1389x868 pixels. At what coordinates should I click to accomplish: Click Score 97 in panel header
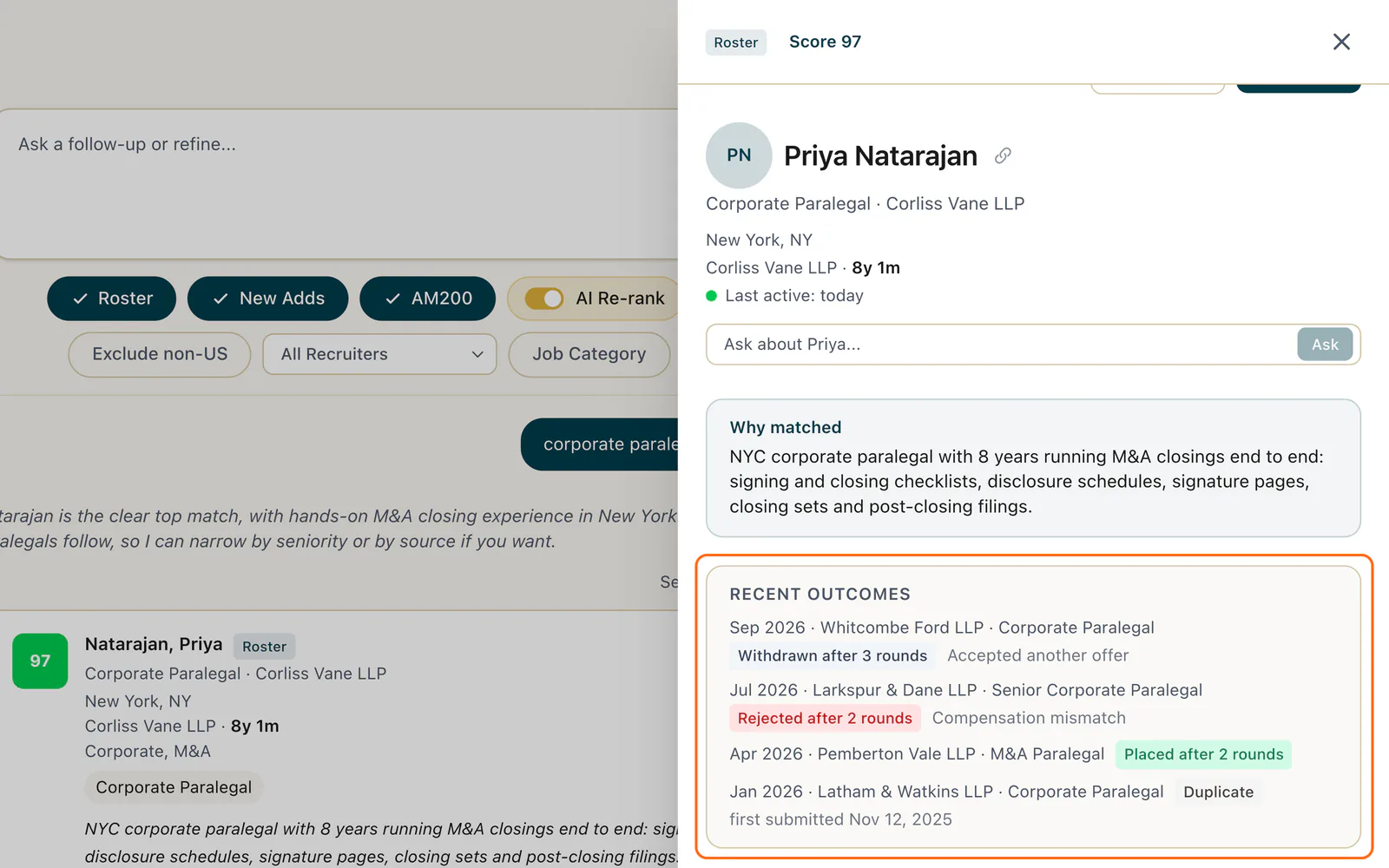(x=825, y=42)
